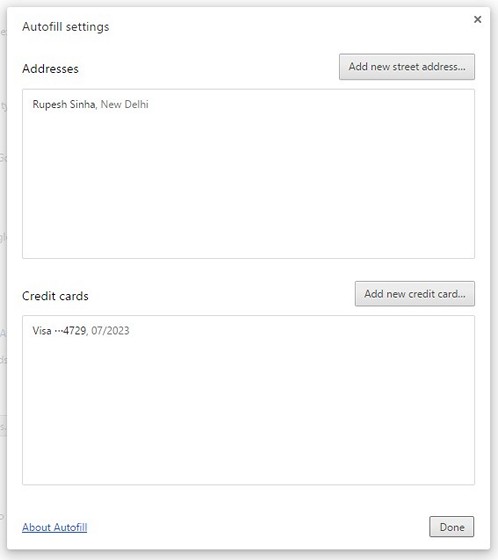
Task: Click dimmed page strip left of dialog
Action: (x=3, y=280)
